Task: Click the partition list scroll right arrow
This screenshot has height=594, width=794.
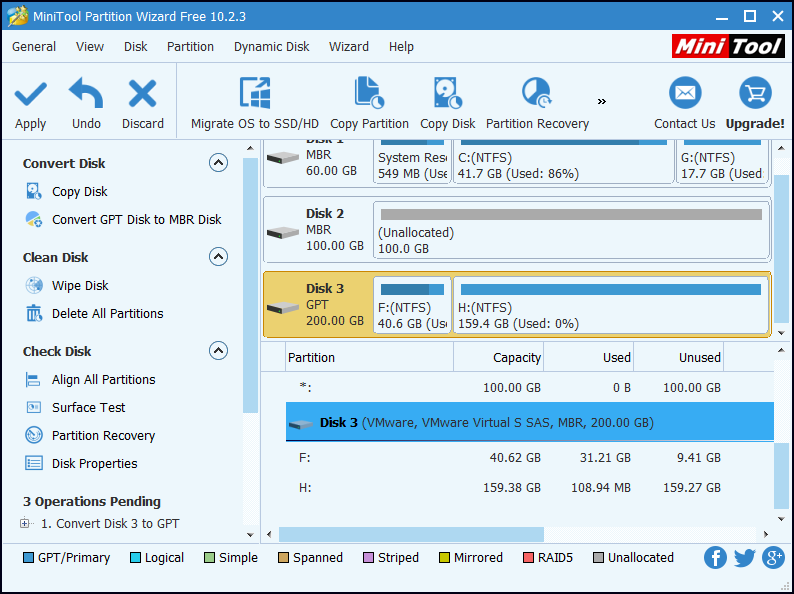Action: [x=766, y=534]
